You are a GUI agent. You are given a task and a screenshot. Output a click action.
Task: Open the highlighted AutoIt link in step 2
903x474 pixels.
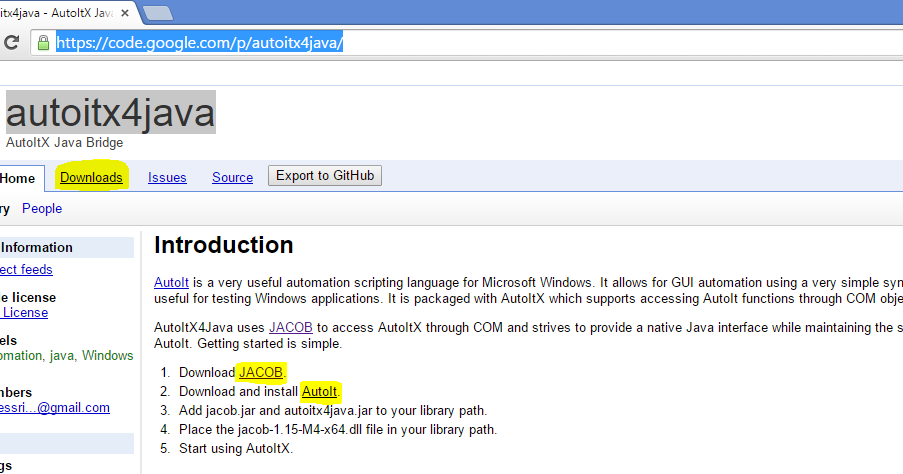point(320,392)
